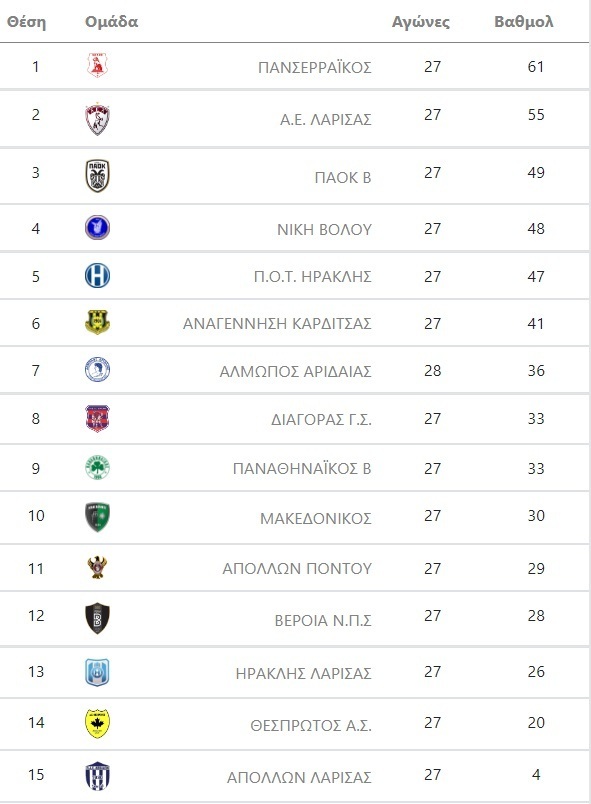Select the ΑΠΟΛΛΩΝ ΛΑΡΙΣΑΣ striped crest
This screenshot has width=591, height=804.
click(97, 776)
